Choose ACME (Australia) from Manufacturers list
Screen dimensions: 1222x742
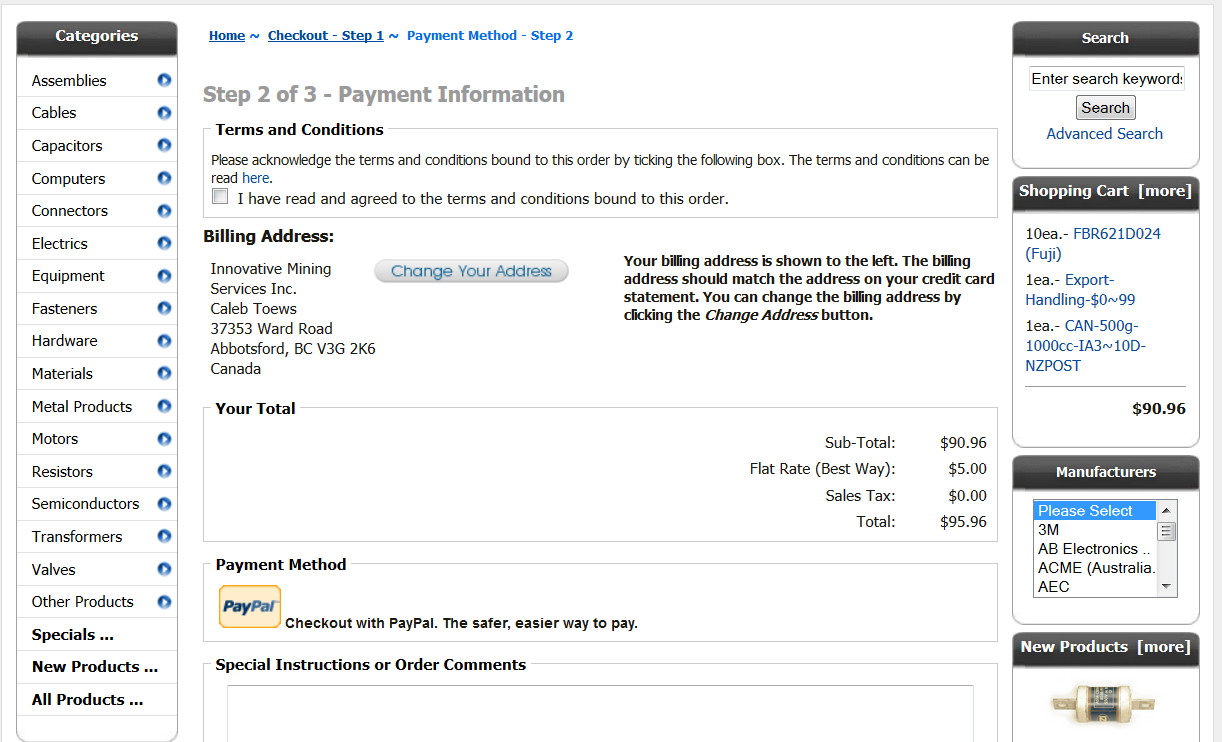pyautogui.click(x=1095, y=568)
